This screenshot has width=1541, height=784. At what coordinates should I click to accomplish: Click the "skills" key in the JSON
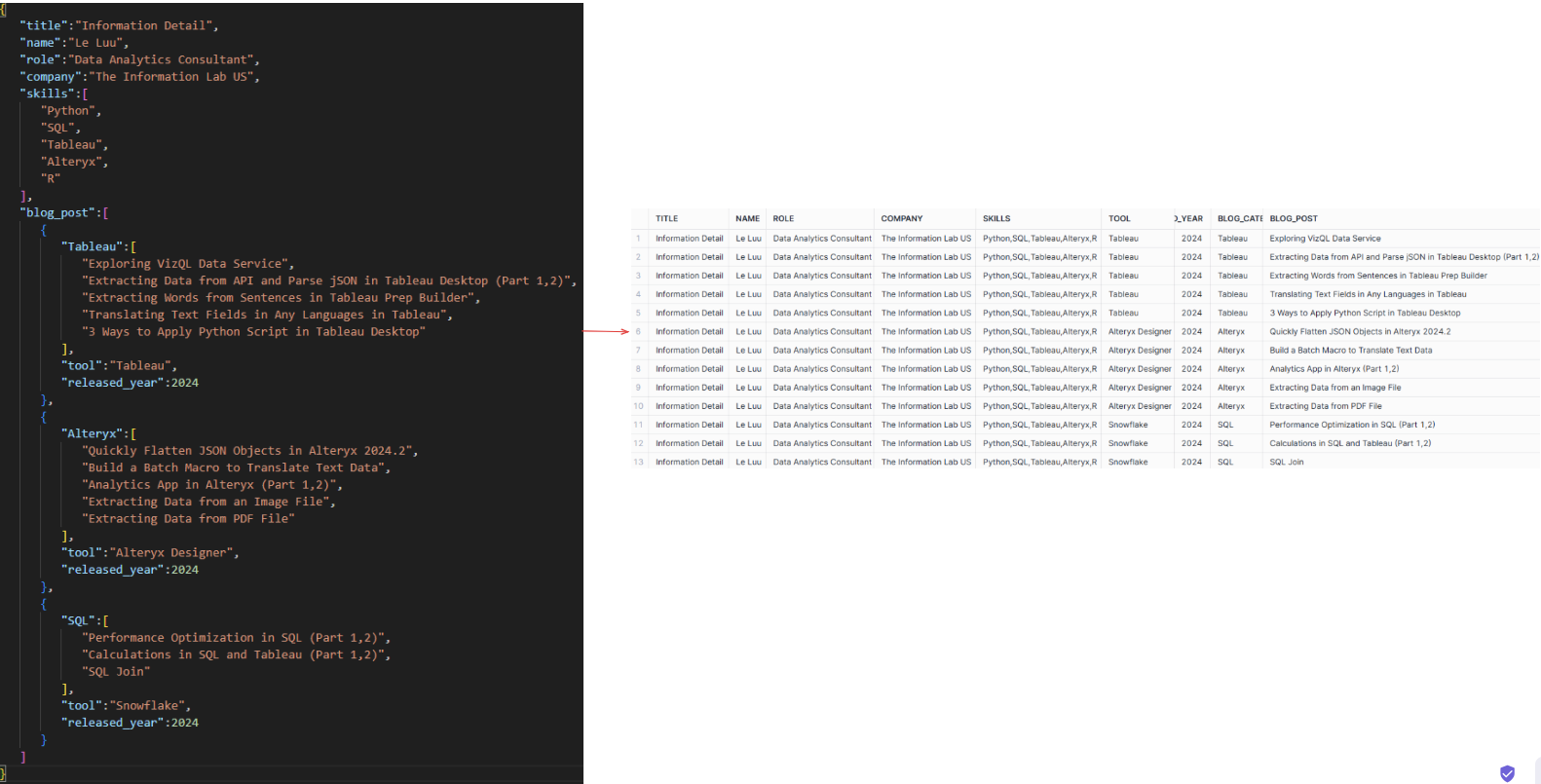click(x=48, y=94)
